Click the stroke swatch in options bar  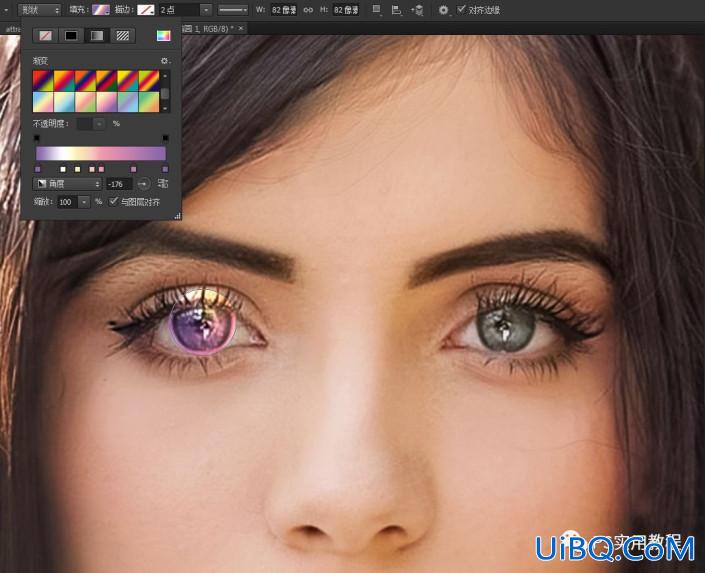(x=146, y=10)
